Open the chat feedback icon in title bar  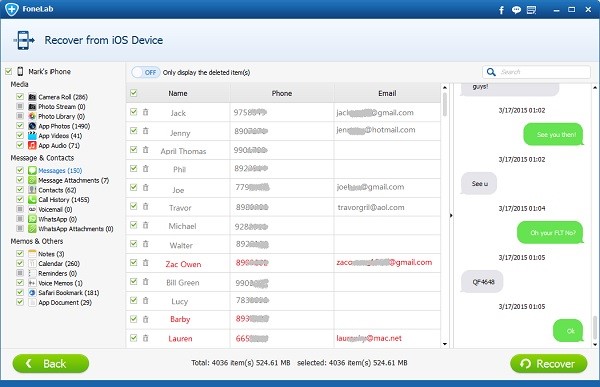516,10
